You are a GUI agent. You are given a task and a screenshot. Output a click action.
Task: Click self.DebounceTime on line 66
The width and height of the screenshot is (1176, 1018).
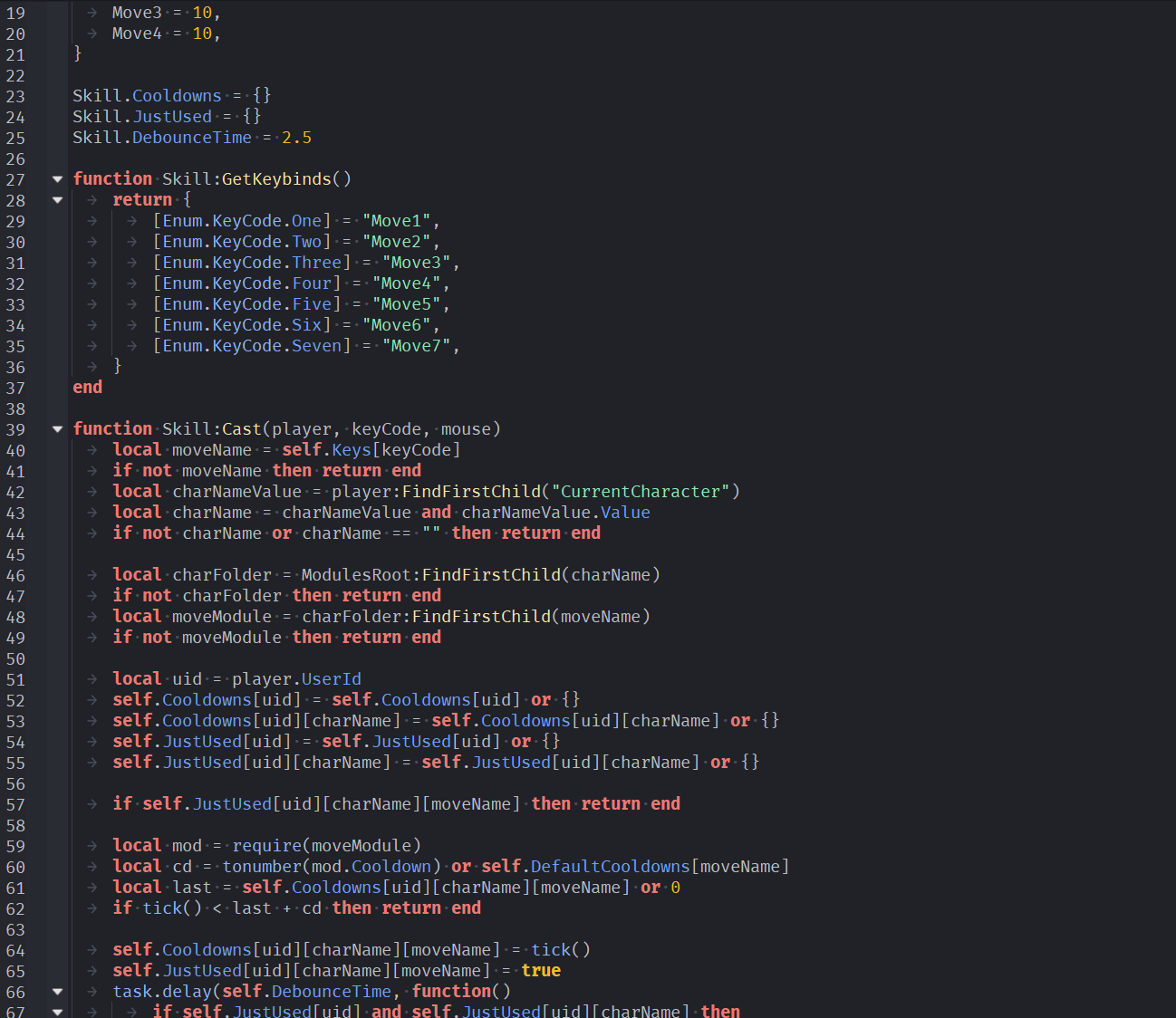coord(306,992)
